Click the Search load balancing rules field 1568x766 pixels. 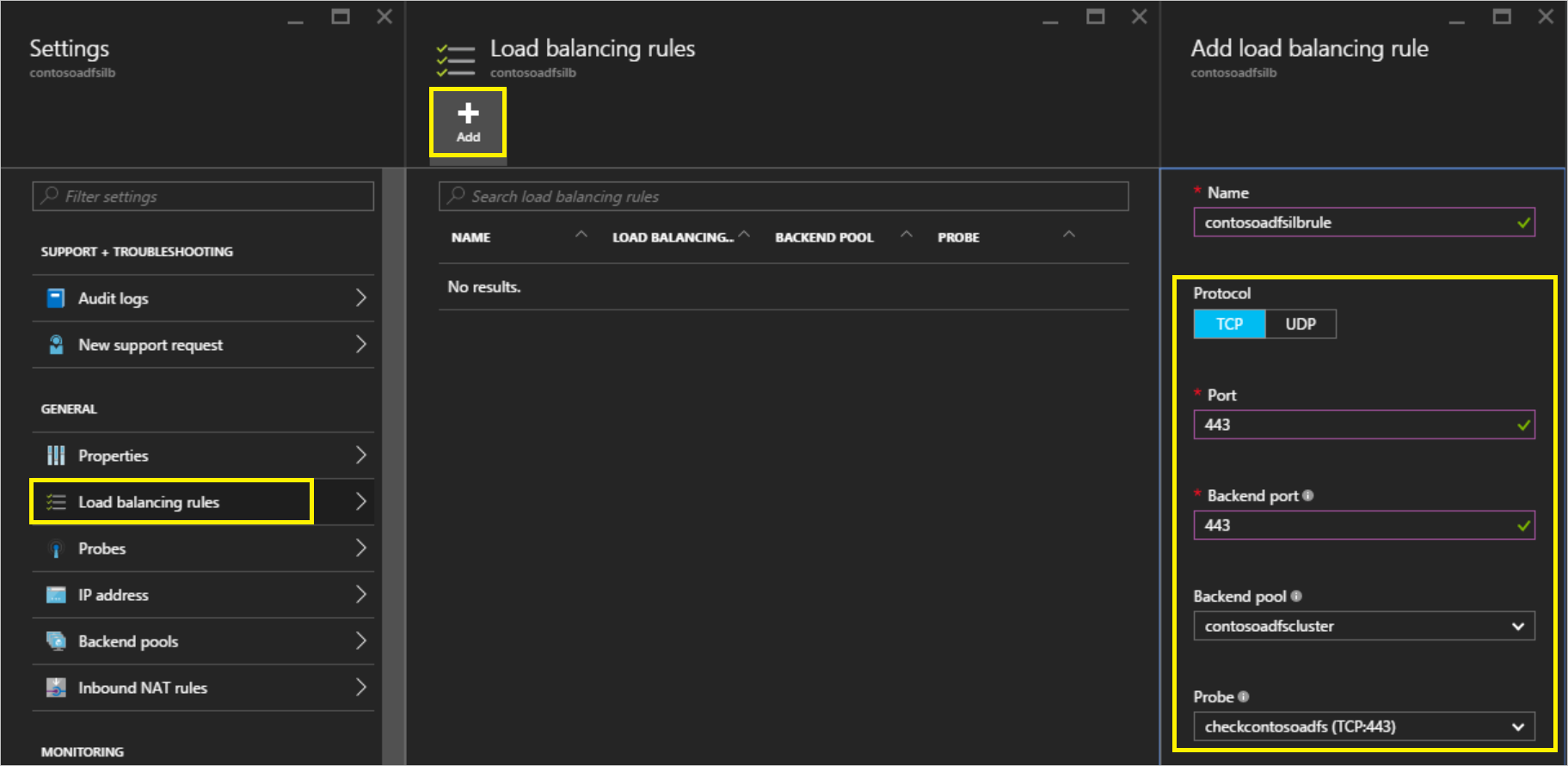point(784,196)
